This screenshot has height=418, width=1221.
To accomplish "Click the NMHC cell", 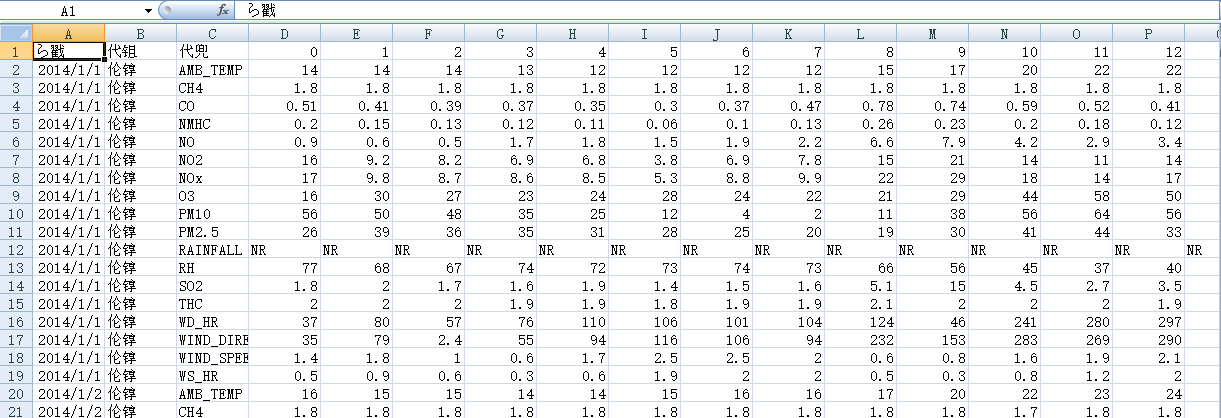I will tap(212, 124).
